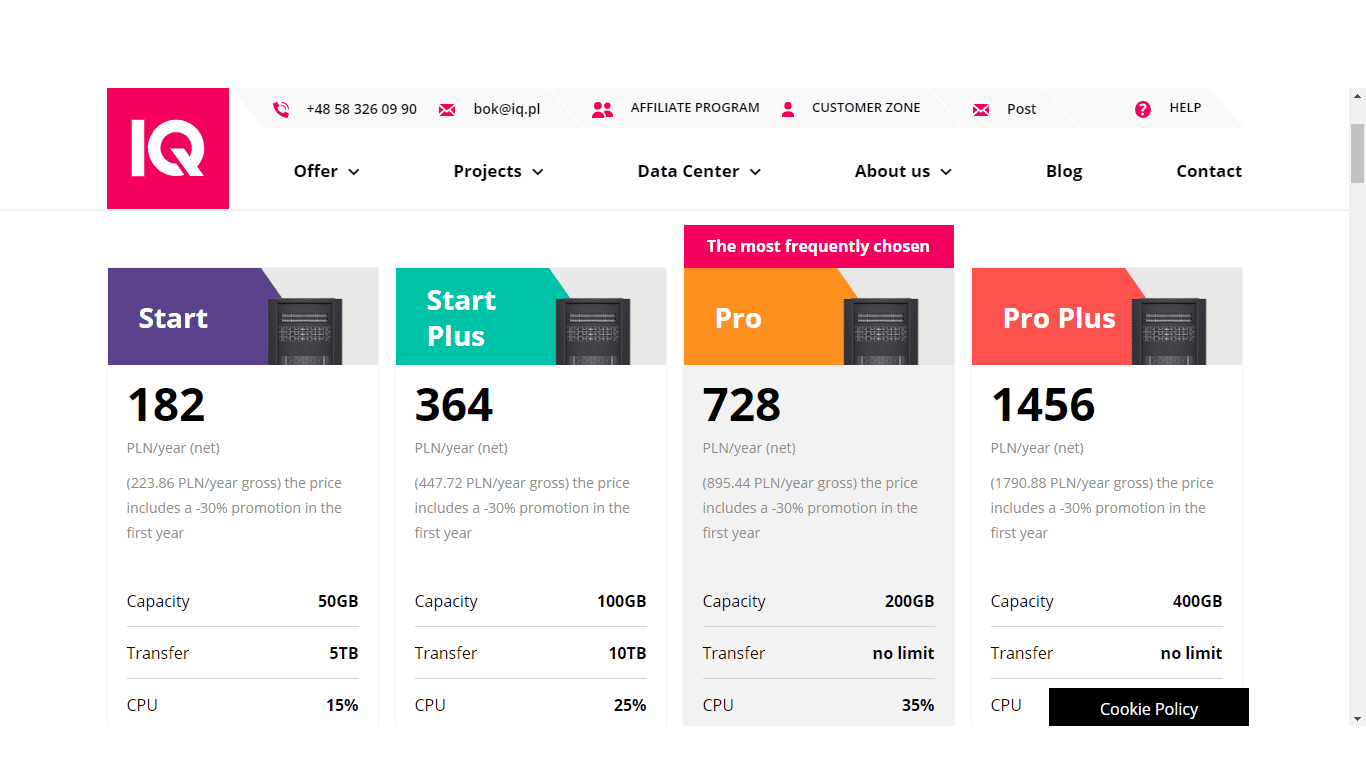The image size is (1366, 768).
Task: Click the page vertical scrollbar down arrow
Action: click(1357, 718)
